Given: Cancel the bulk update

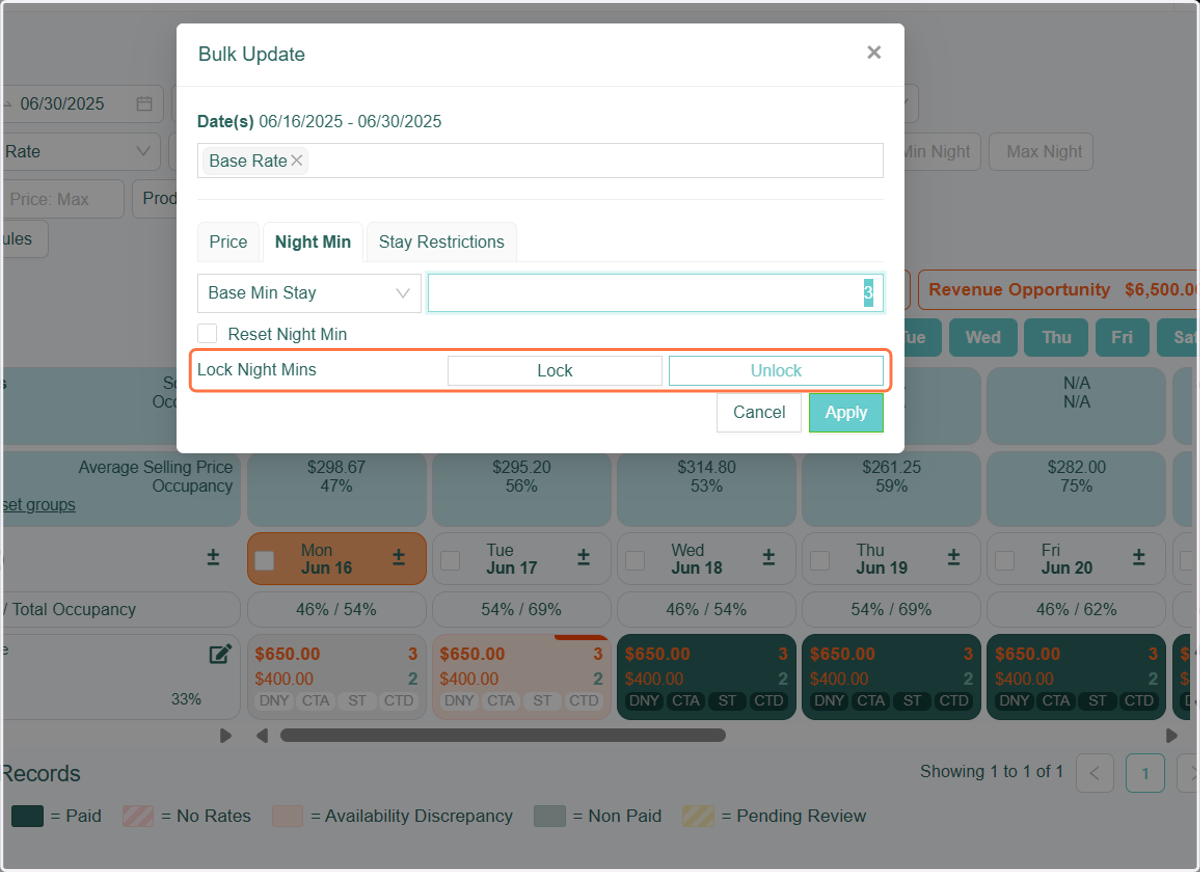Looking at the screenshot, I should pos(759,412).
